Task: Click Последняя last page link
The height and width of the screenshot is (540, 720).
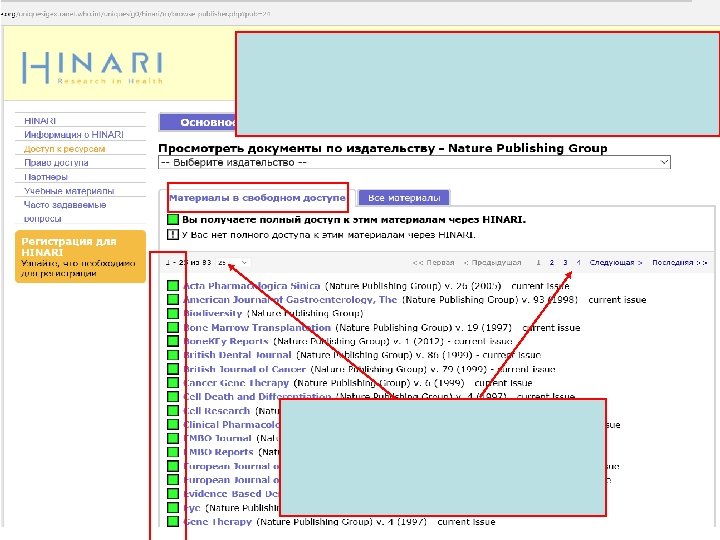Action: coord(680,262)
